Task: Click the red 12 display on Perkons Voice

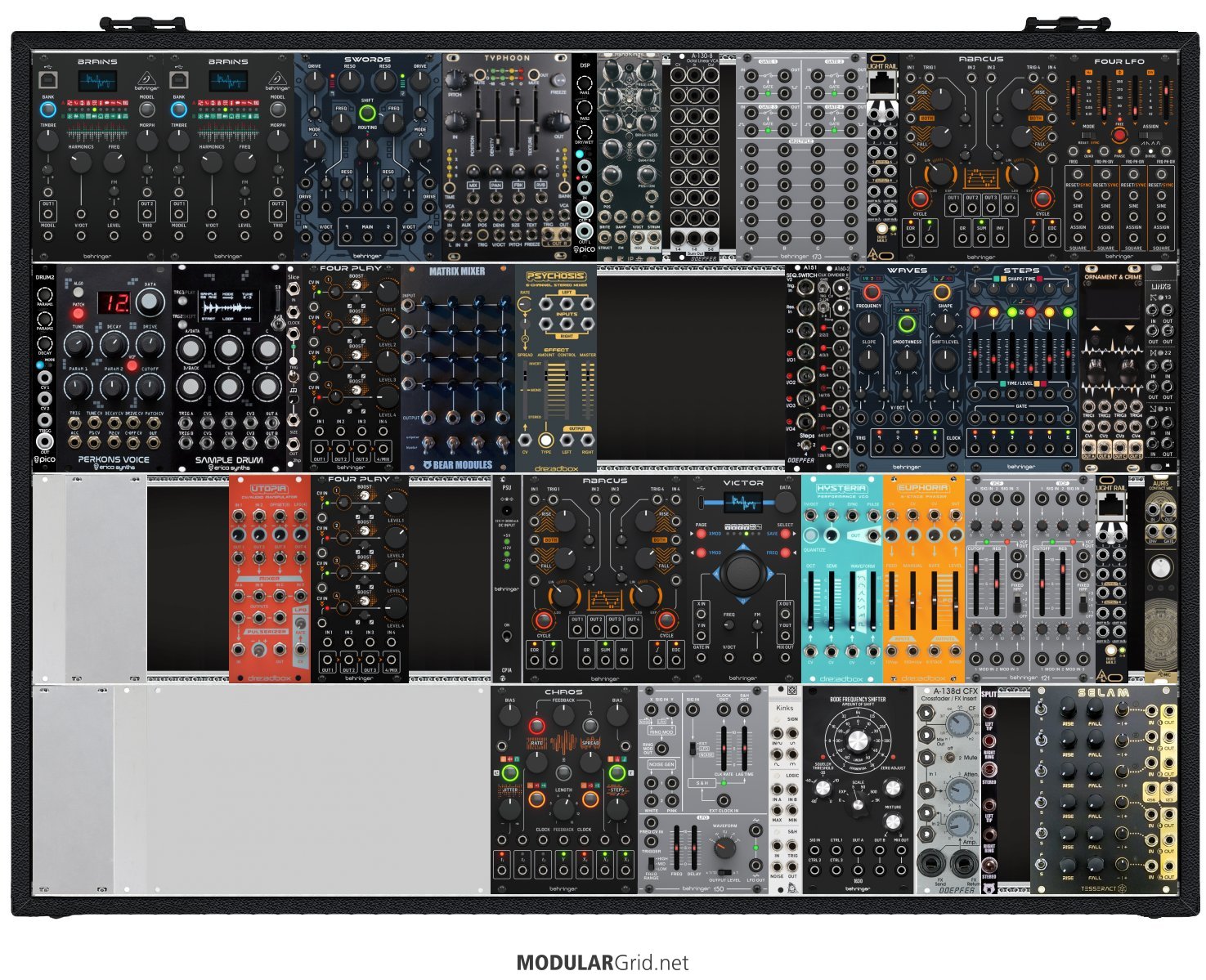Action: coord(114,304)
